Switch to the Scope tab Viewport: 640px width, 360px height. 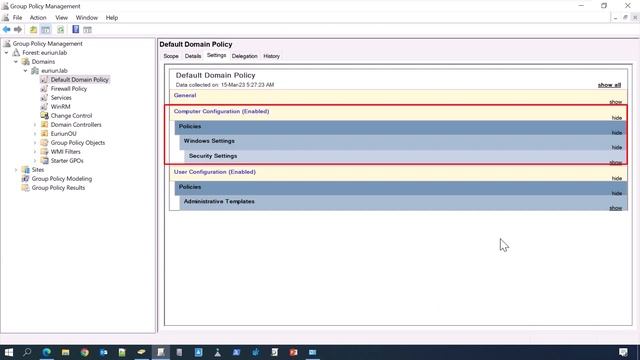tap(171, 56)
